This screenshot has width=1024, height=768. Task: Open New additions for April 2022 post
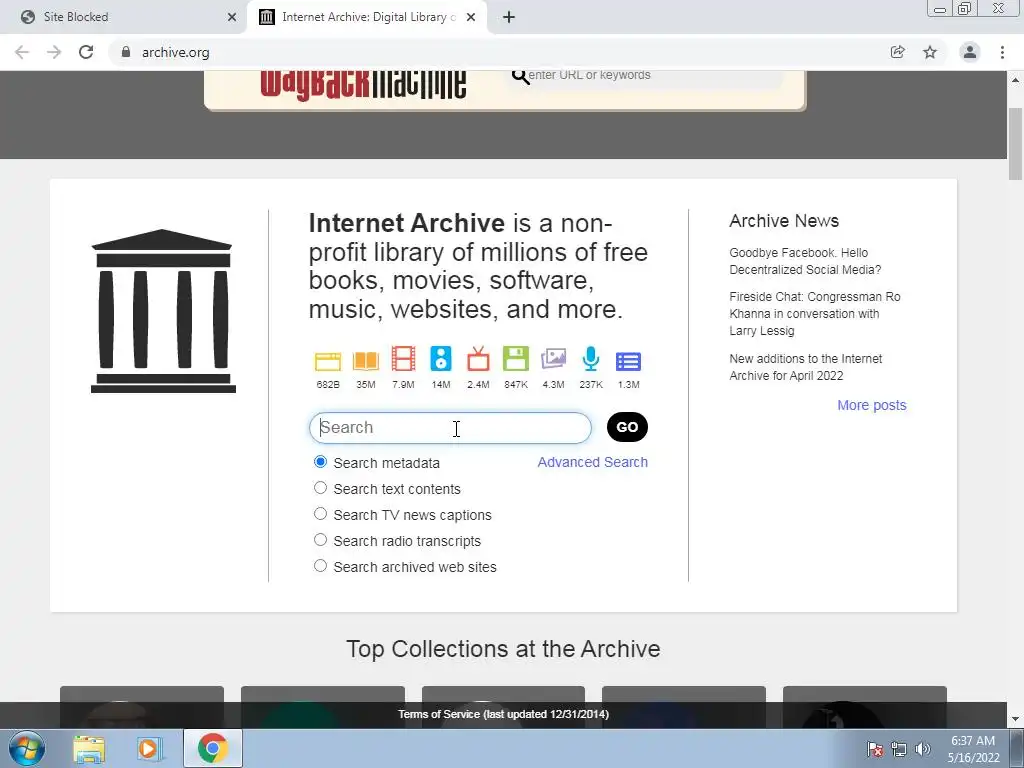click(806, 367)
